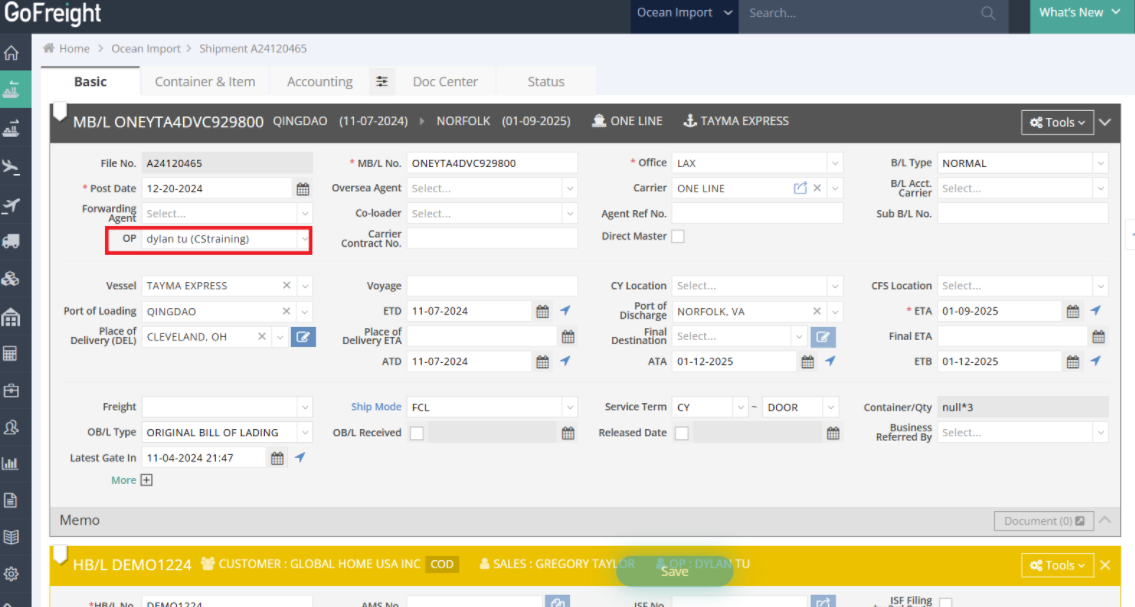Click the Ocean Import breadcrumb link
Screen dimensions: 1135x607
(146, 48)
